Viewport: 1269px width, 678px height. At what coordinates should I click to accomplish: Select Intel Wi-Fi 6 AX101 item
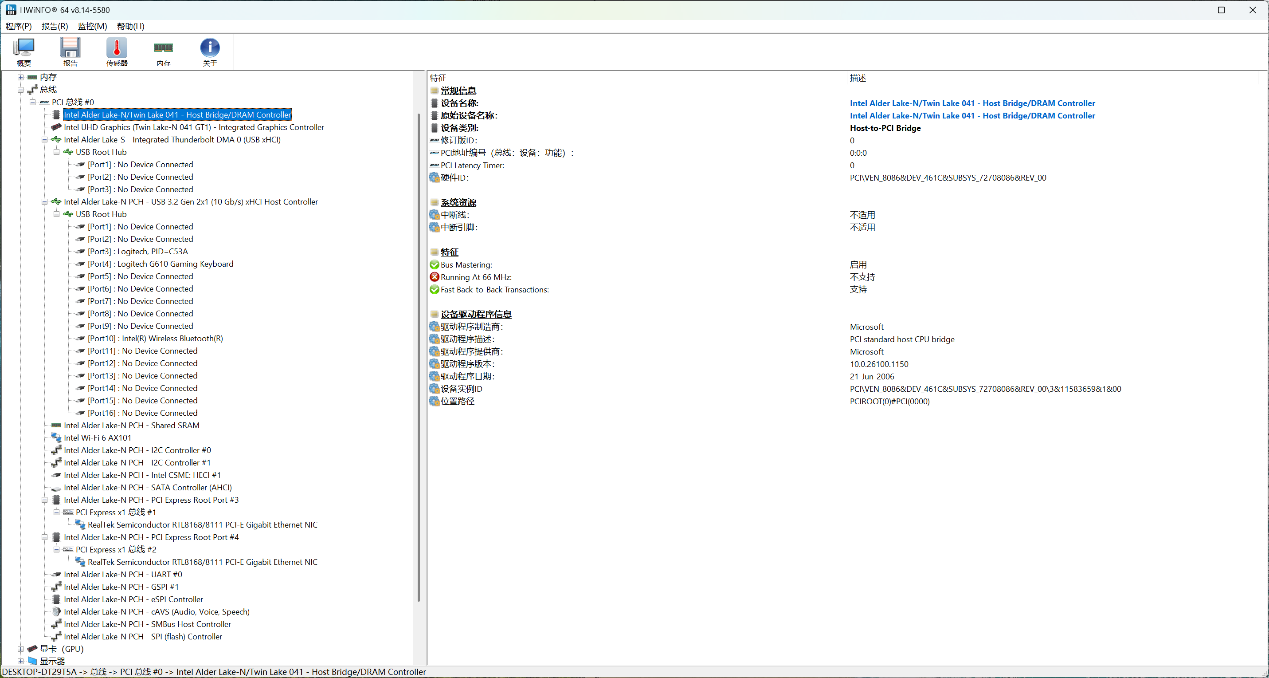(x=97, y=438)
